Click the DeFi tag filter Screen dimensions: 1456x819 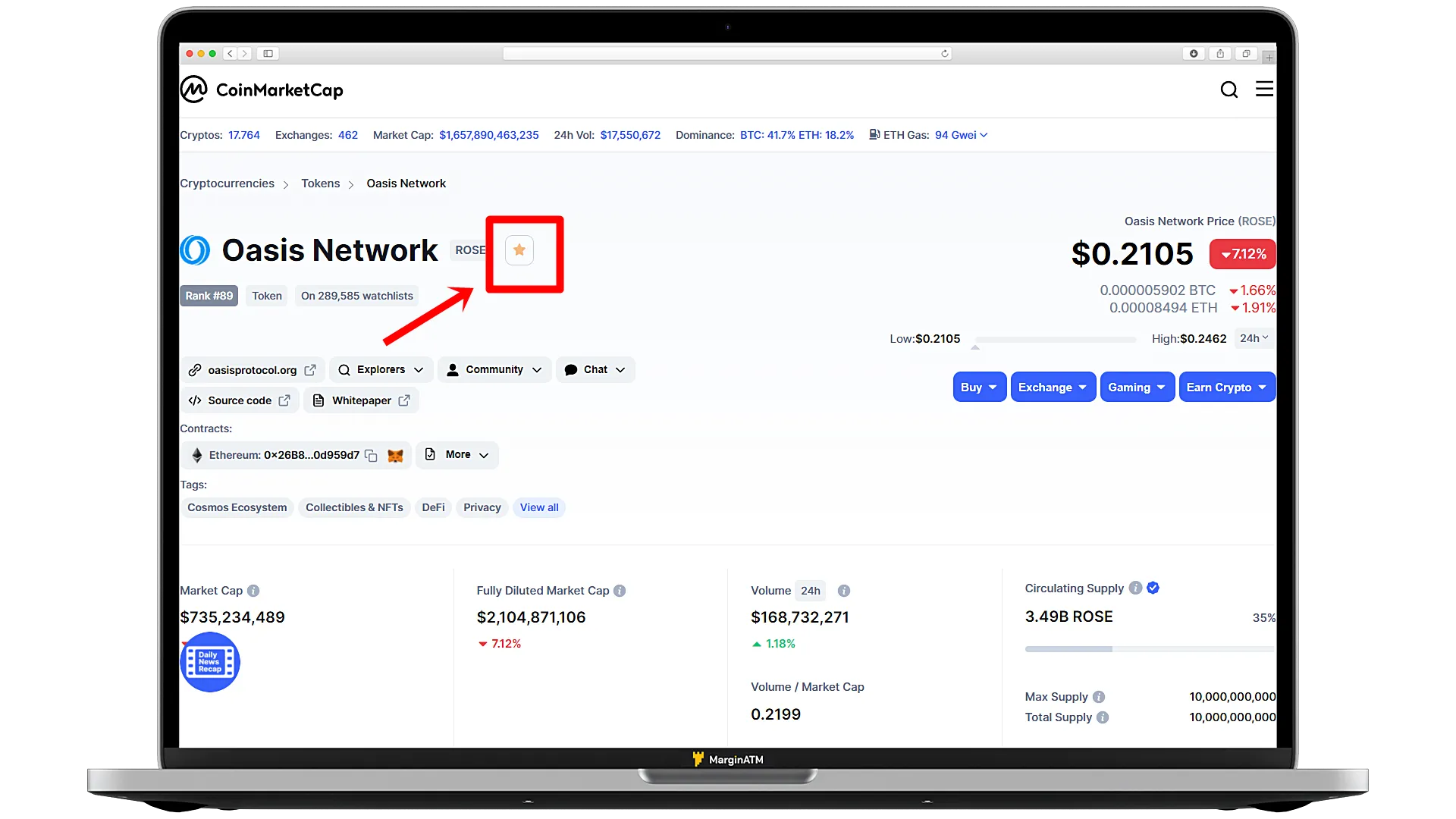pyautogui.click(x=433, y=507)
